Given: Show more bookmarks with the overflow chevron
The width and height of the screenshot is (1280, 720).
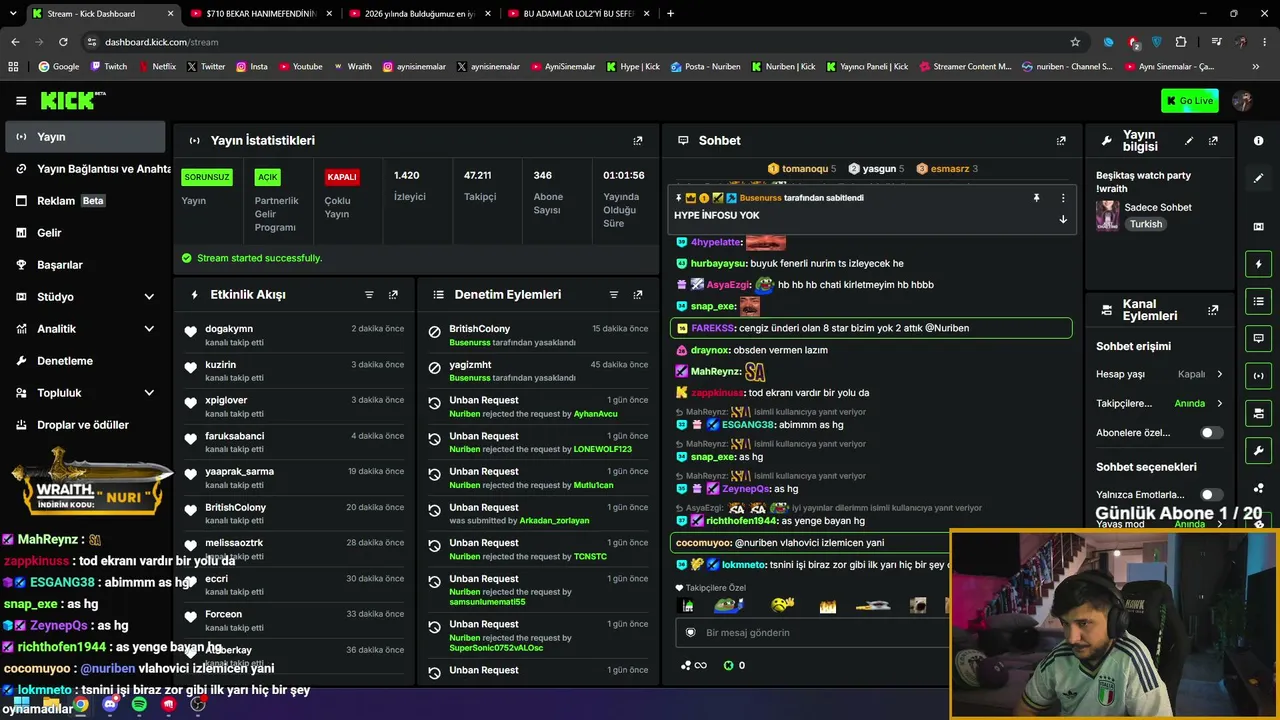Looking at the screenshot, I should [1256, 67].
